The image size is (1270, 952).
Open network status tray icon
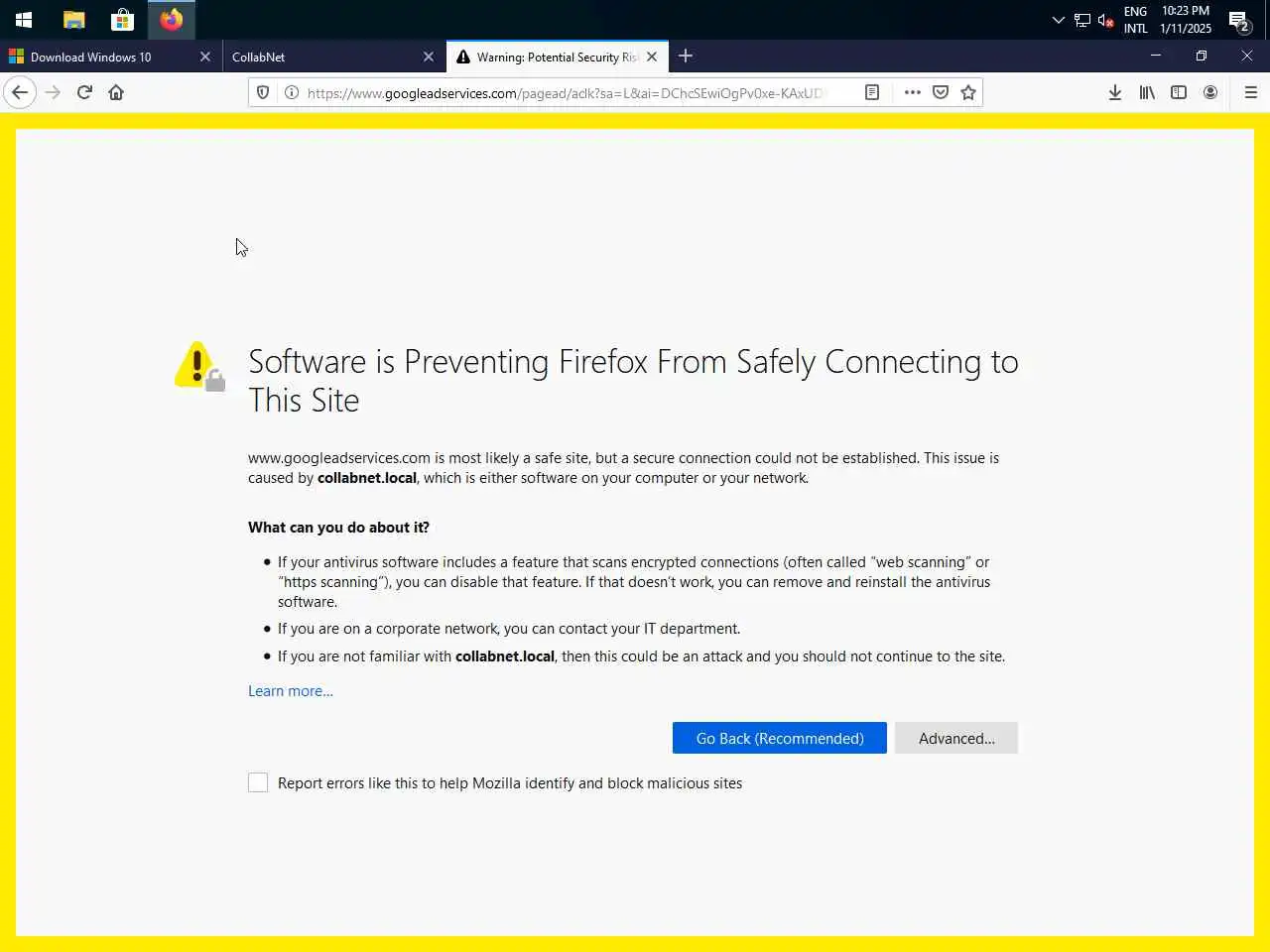(1082, 20)
